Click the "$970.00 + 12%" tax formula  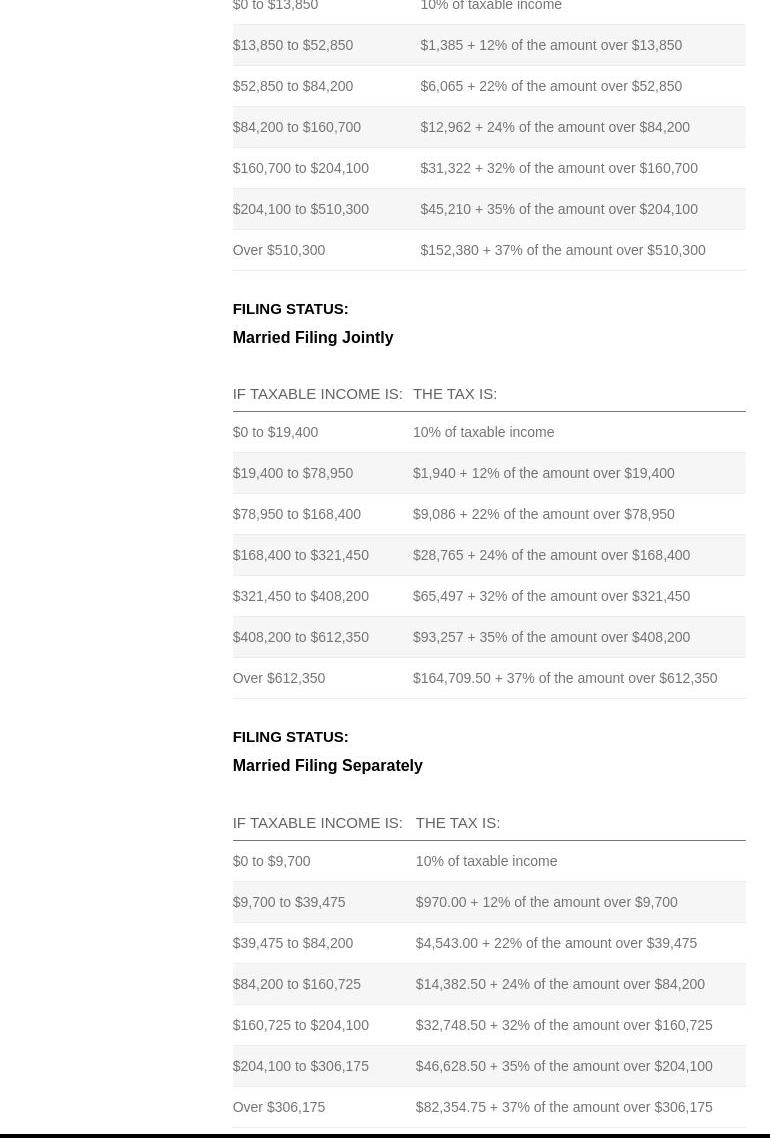pyautogui.click(x=546, y=902)
